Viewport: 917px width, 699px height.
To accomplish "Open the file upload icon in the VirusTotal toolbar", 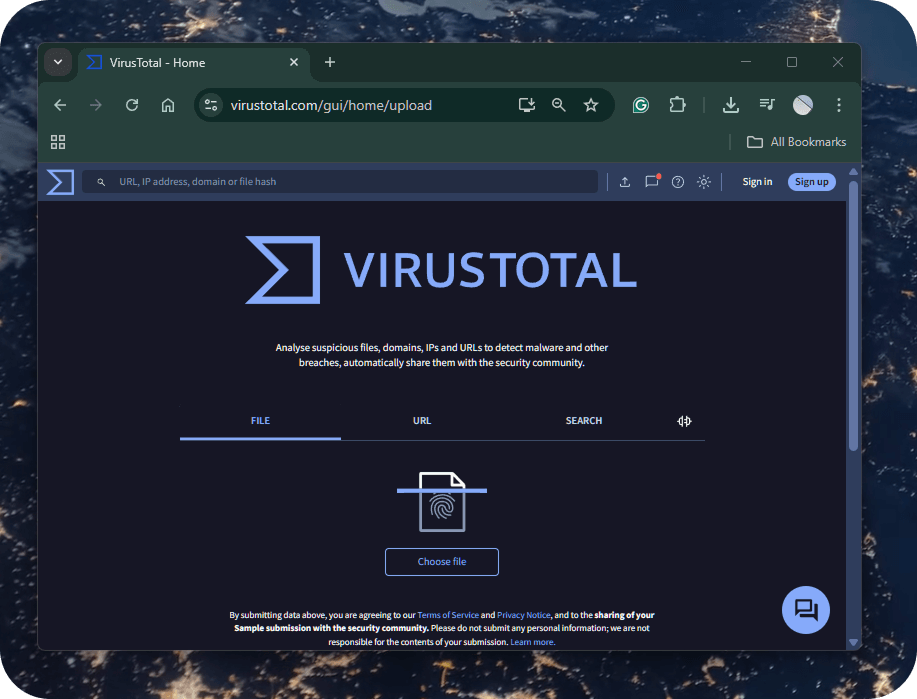I will point(625,182).
